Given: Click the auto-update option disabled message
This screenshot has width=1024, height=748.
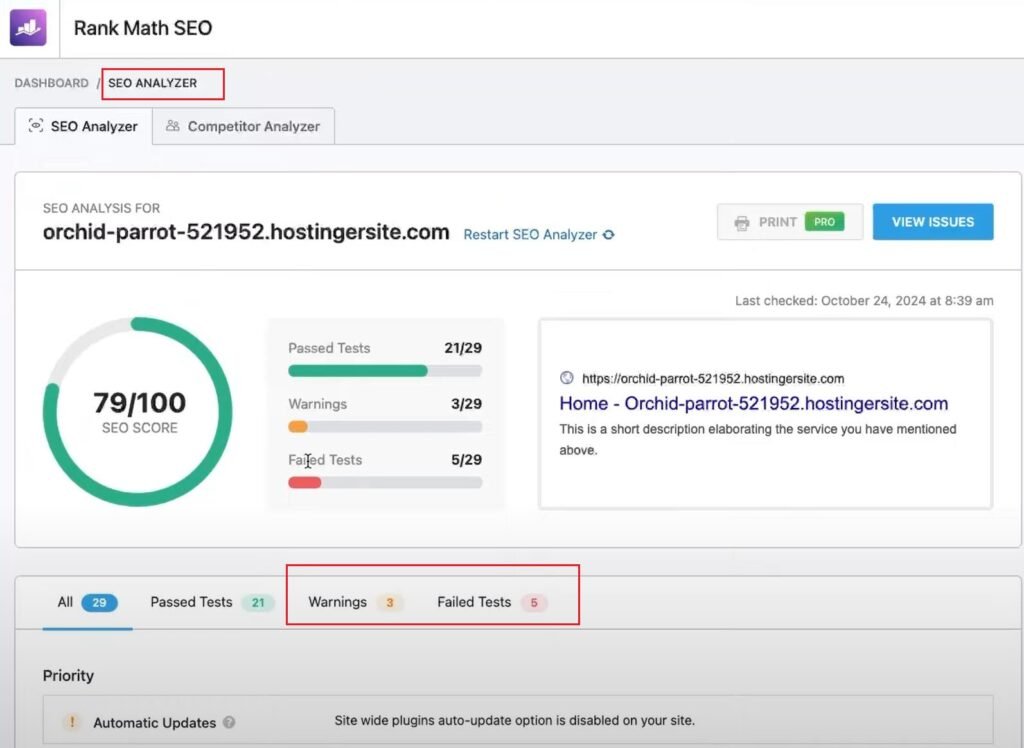Looking at the screenshot, I should click(515, 721).
